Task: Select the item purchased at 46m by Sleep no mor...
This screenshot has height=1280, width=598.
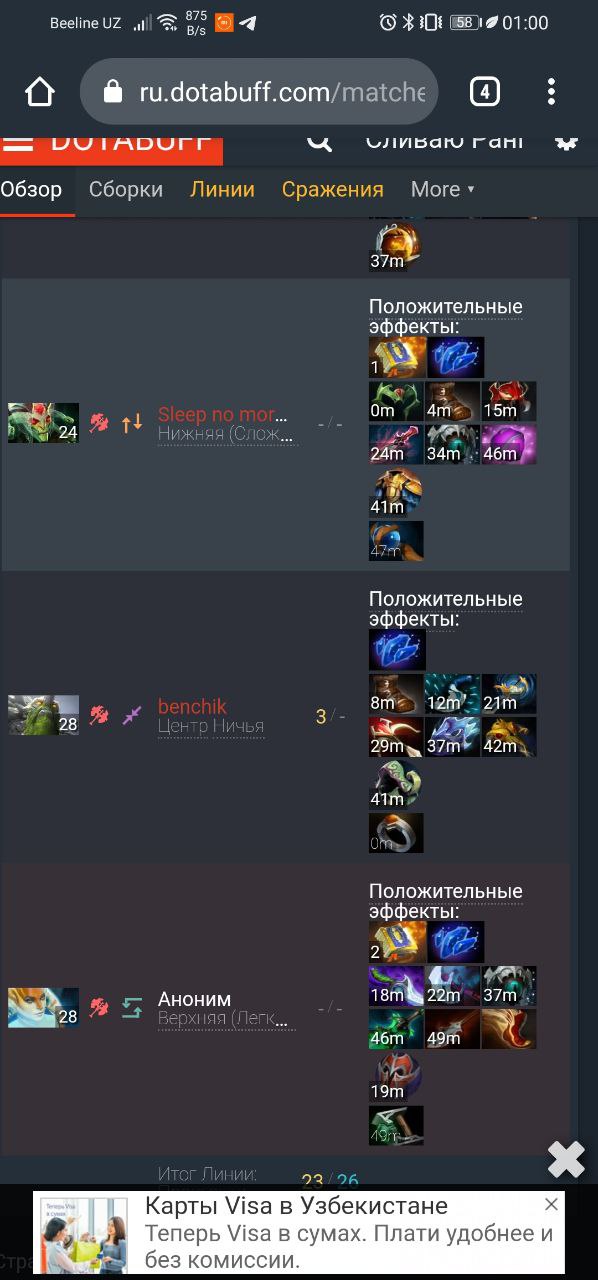Action: [x=509, y=444]
